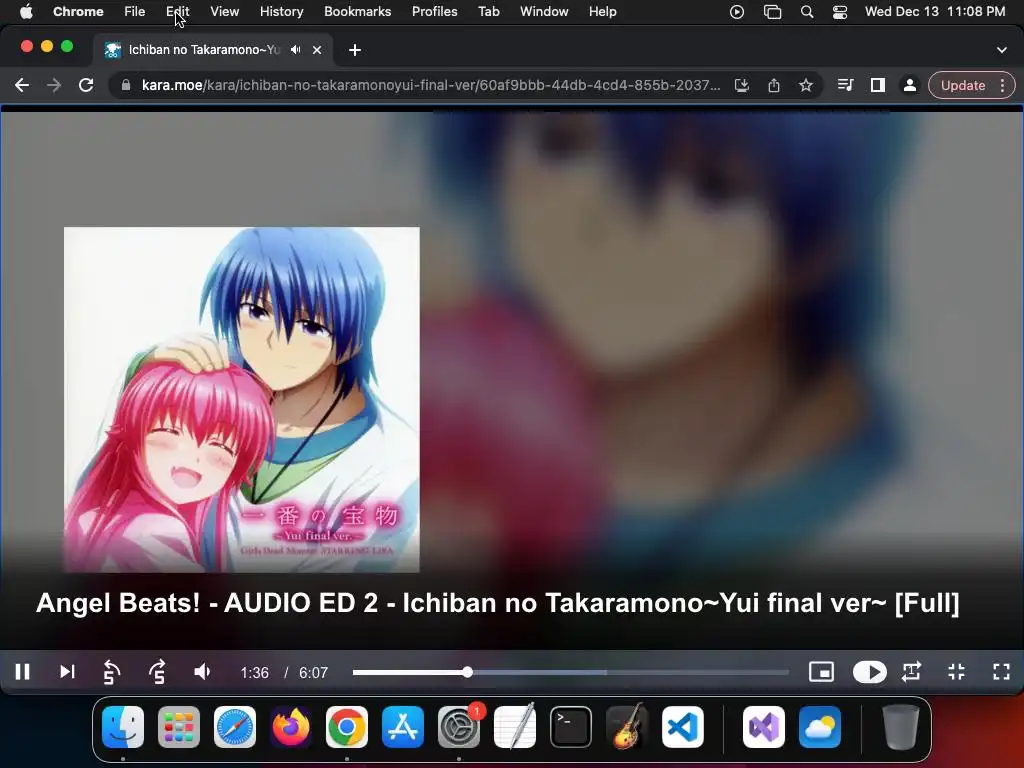Open Spotlight search
The width and height of the screenshot is (1024, 768).
[807, 12]
